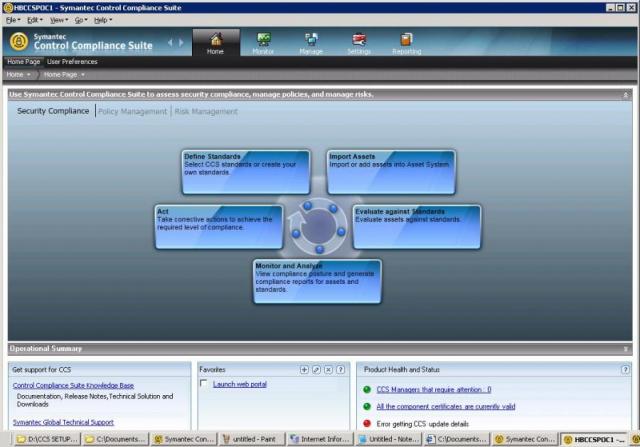
Task: Open the View menu
Action: (59, 20)
